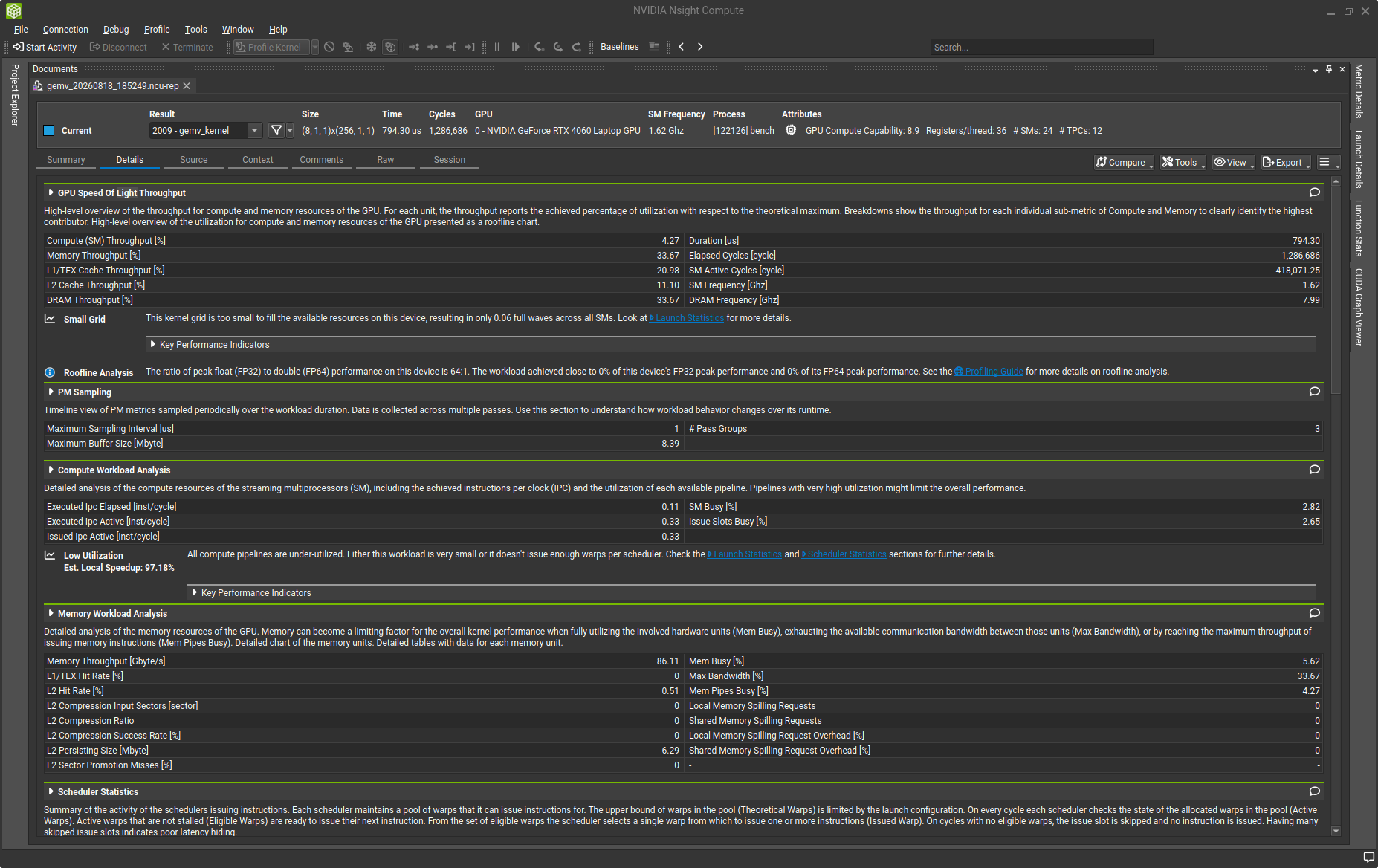Click the blue Current baseline color swatch

pos(49,131)
